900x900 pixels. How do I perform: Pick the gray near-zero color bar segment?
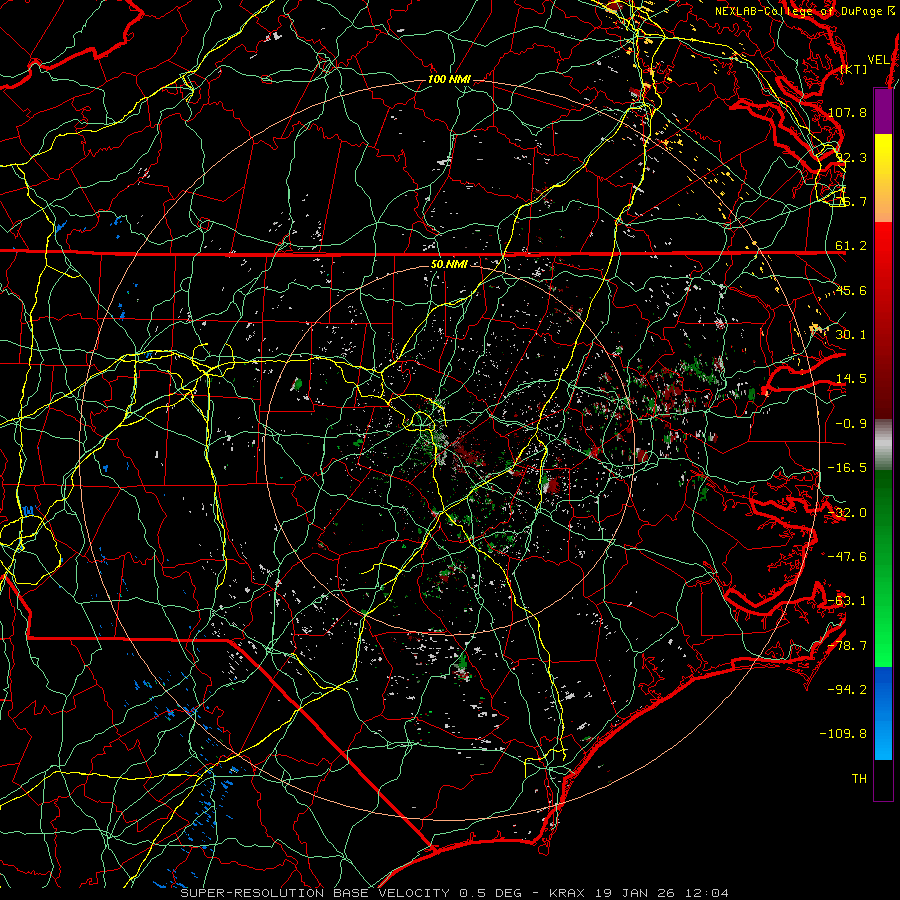pos(883,445)
